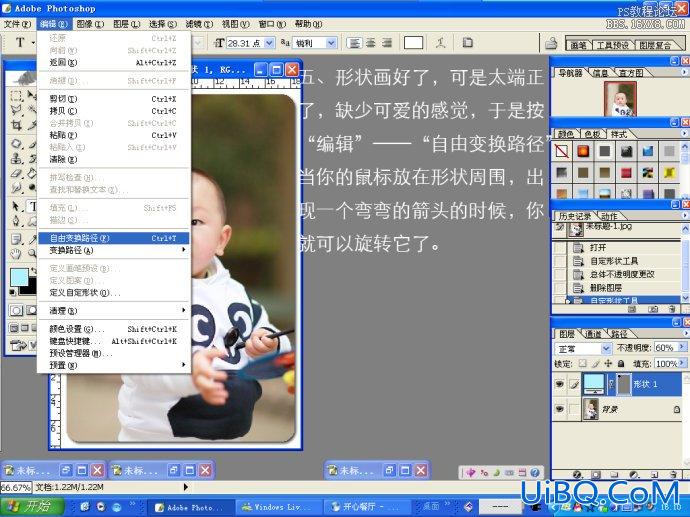690x517 pixels.
Task: Select the Path Selection arrow tool
Action: tap(16, 206)
